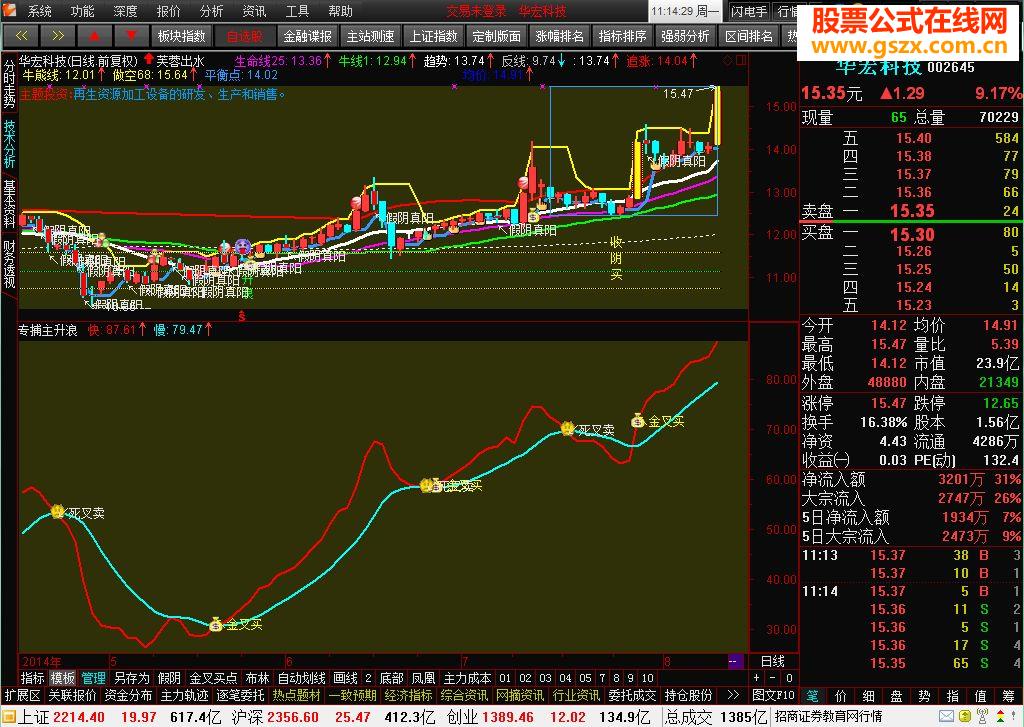The width and height of the screenshot is (1024, 727).
Task: Open the 热点题材 tab
Action: coord(296,695)
